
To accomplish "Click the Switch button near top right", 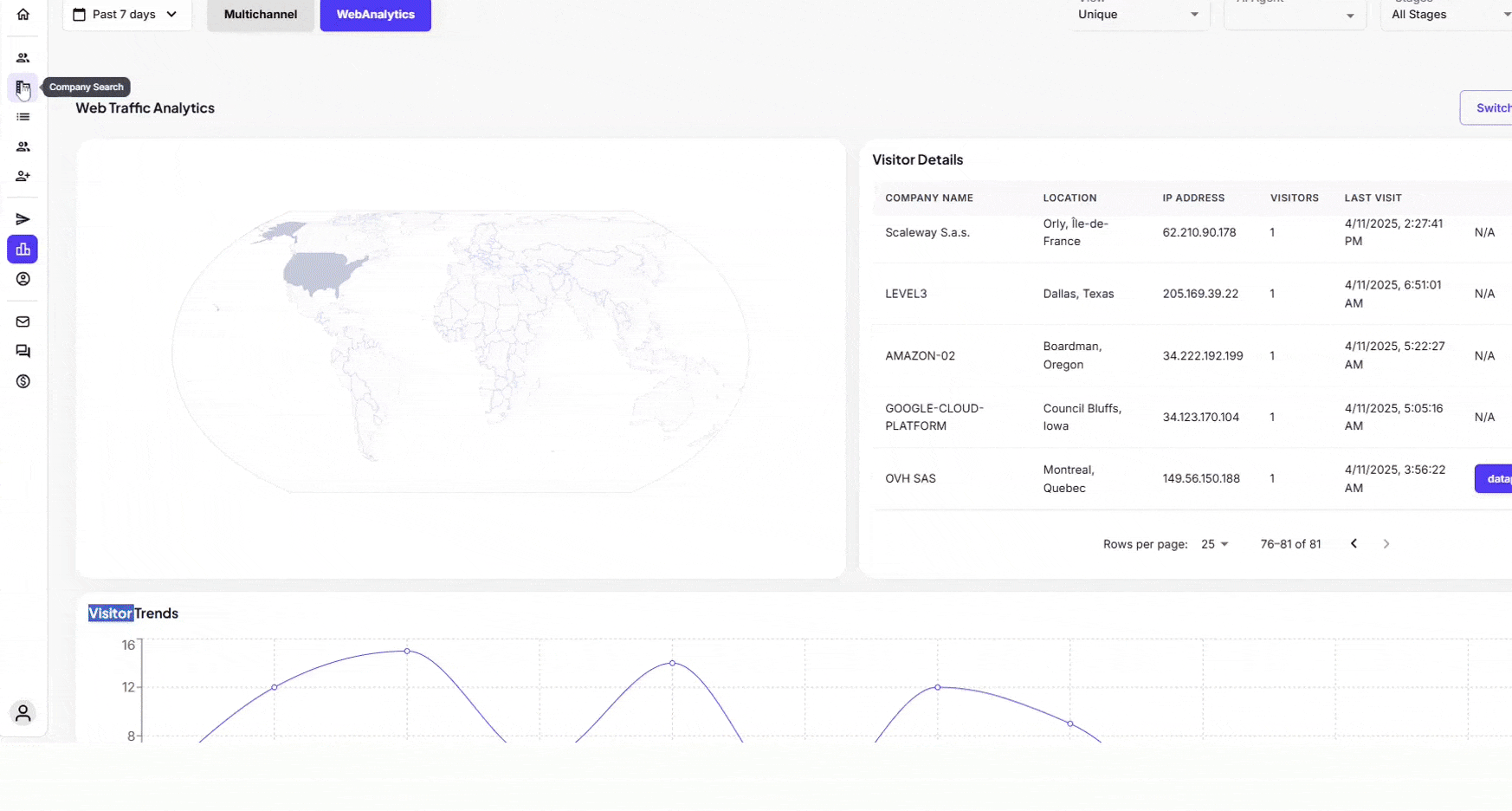I will (x=1491, y=108).
